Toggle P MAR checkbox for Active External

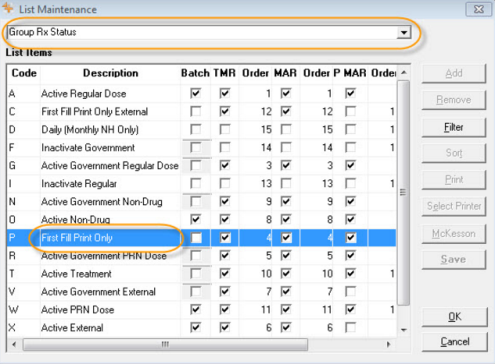click(x=350, y=328)
